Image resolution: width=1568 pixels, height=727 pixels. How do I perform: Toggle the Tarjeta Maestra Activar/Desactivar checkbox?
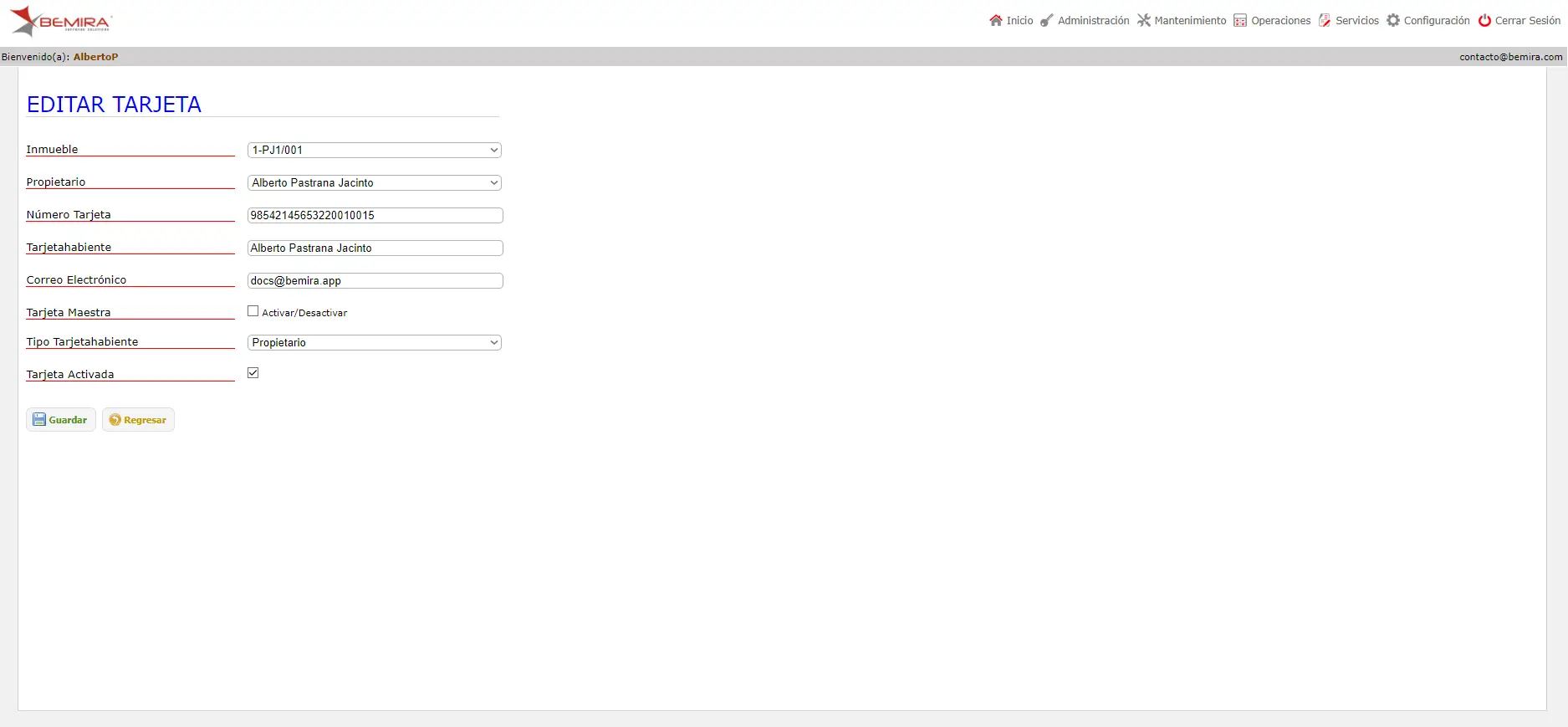(x=253, y=311)
